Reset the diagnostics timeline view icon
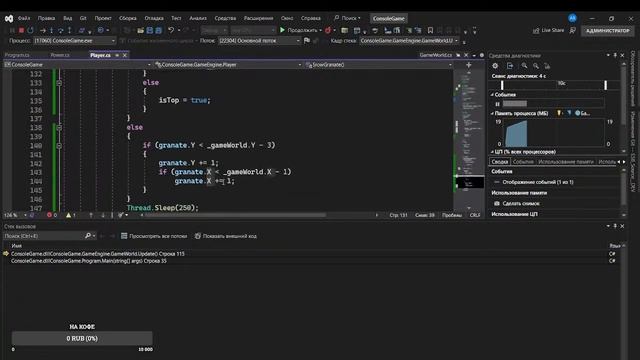 547,66
